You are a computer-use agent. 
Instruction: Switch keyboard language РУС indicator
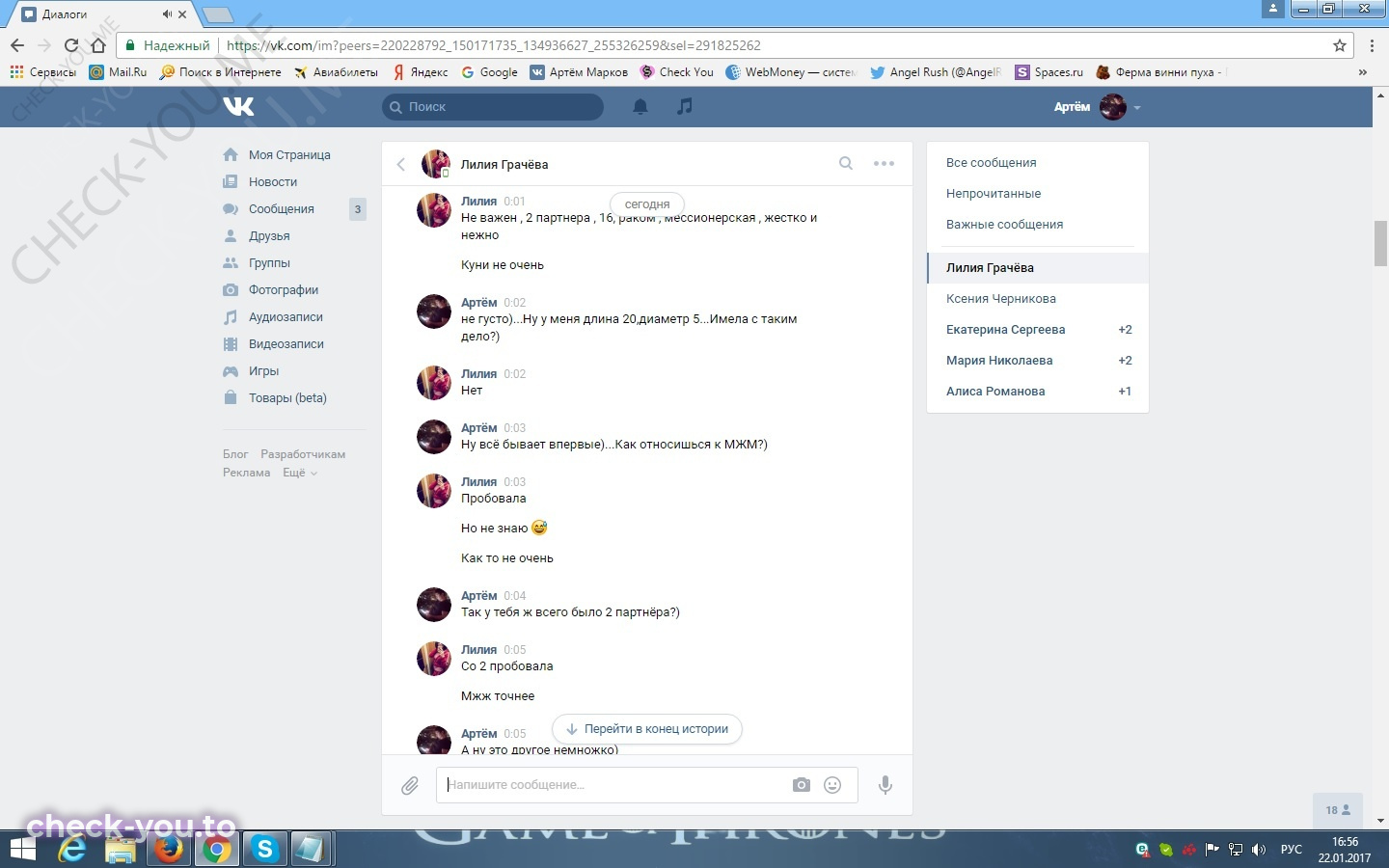(x=1291, y=850)
